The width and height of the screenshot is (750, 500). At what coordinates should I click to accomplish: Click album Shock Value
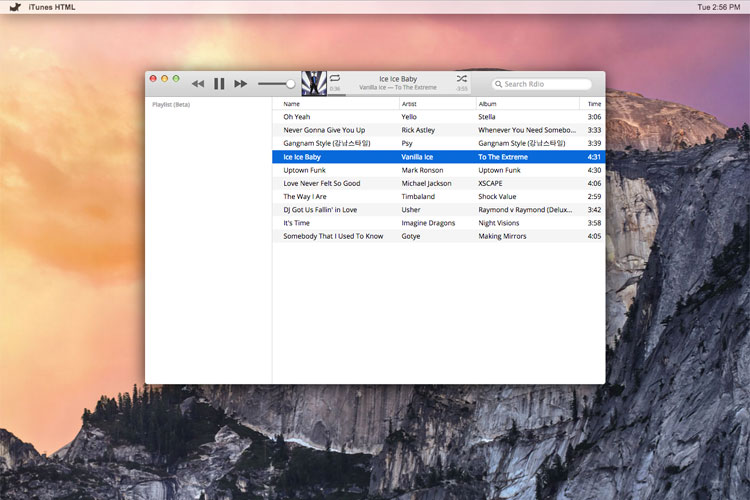click(x=497, y=197)
